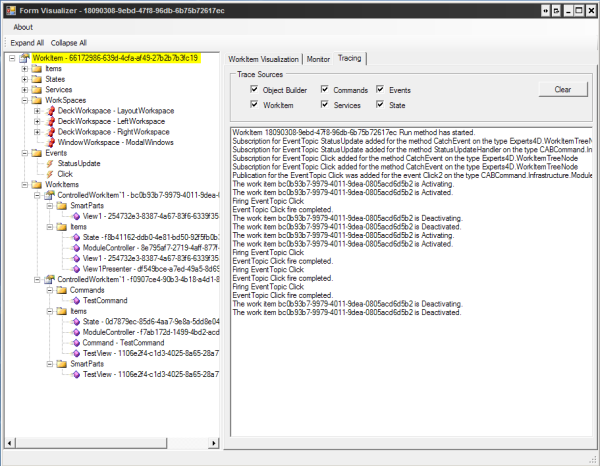Select the Command - TestCommand tree item

123,343
